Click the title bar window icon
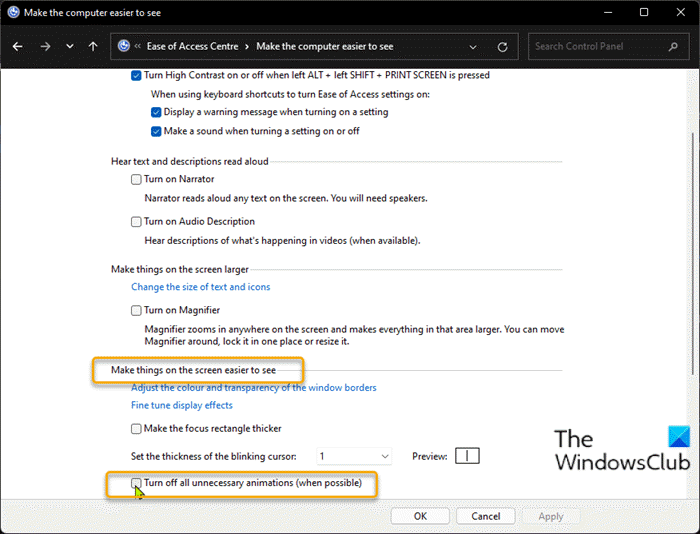The image size is (700, 534). (x=13, y=12)
